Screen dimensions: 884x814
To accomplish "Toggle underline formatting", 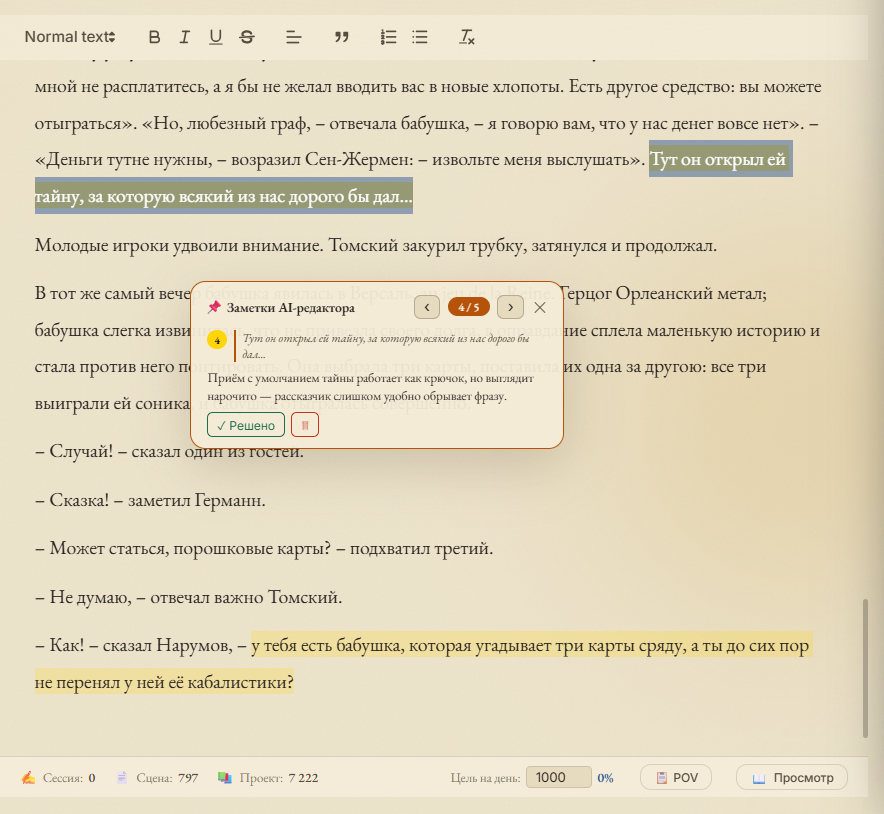I will 215,37.
